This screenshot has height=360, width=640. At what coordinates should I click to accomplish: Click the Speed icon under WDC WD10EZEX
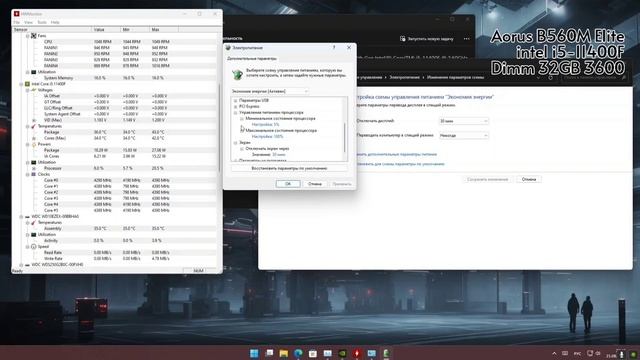(34, 247)
